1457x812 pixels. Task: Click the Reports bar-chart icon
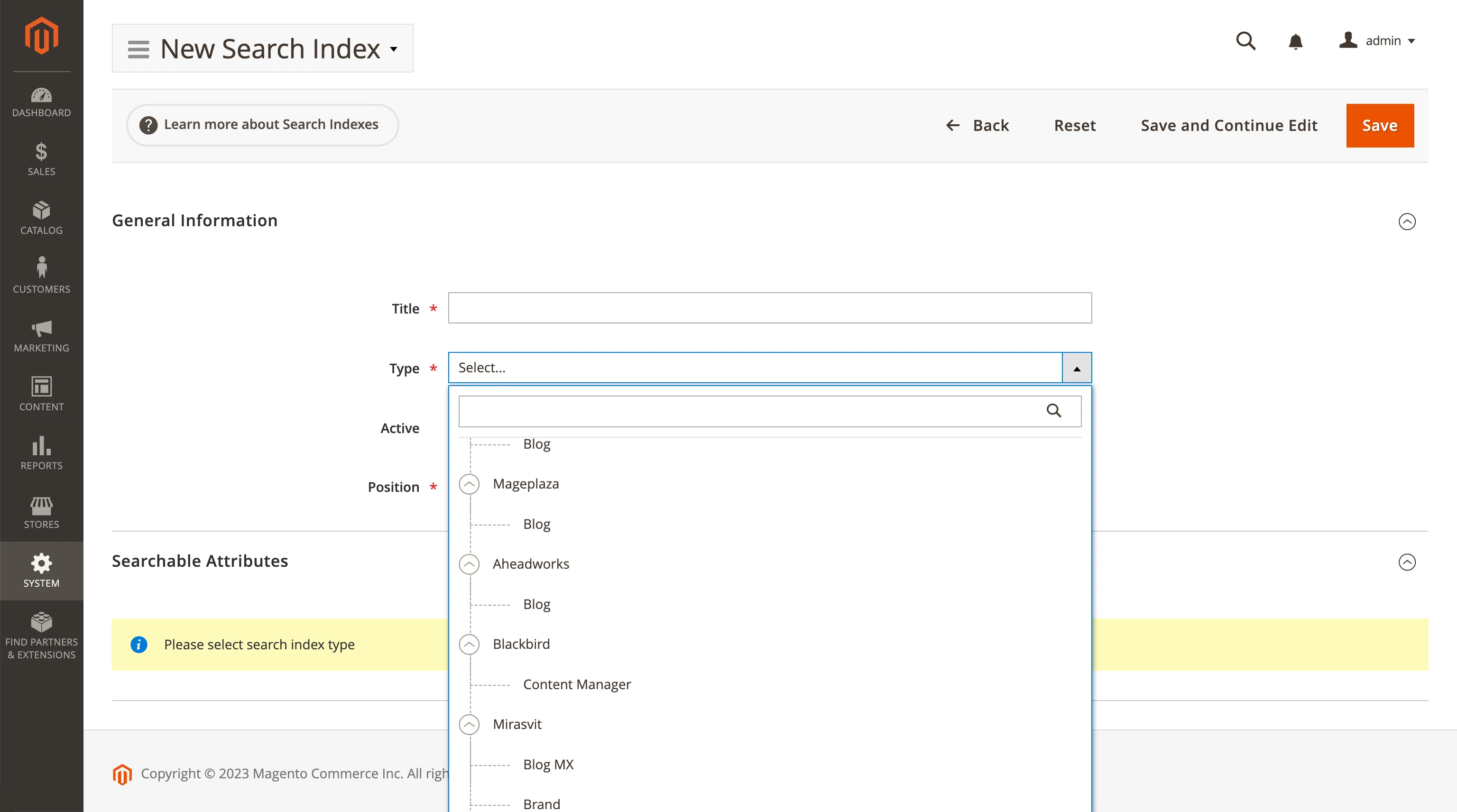pyautogui.click(x=41, y=447)
